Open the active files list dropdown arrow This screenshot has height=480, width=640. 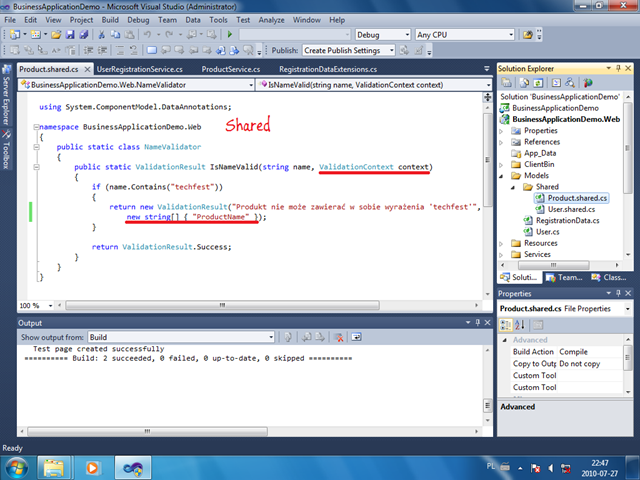487,69
